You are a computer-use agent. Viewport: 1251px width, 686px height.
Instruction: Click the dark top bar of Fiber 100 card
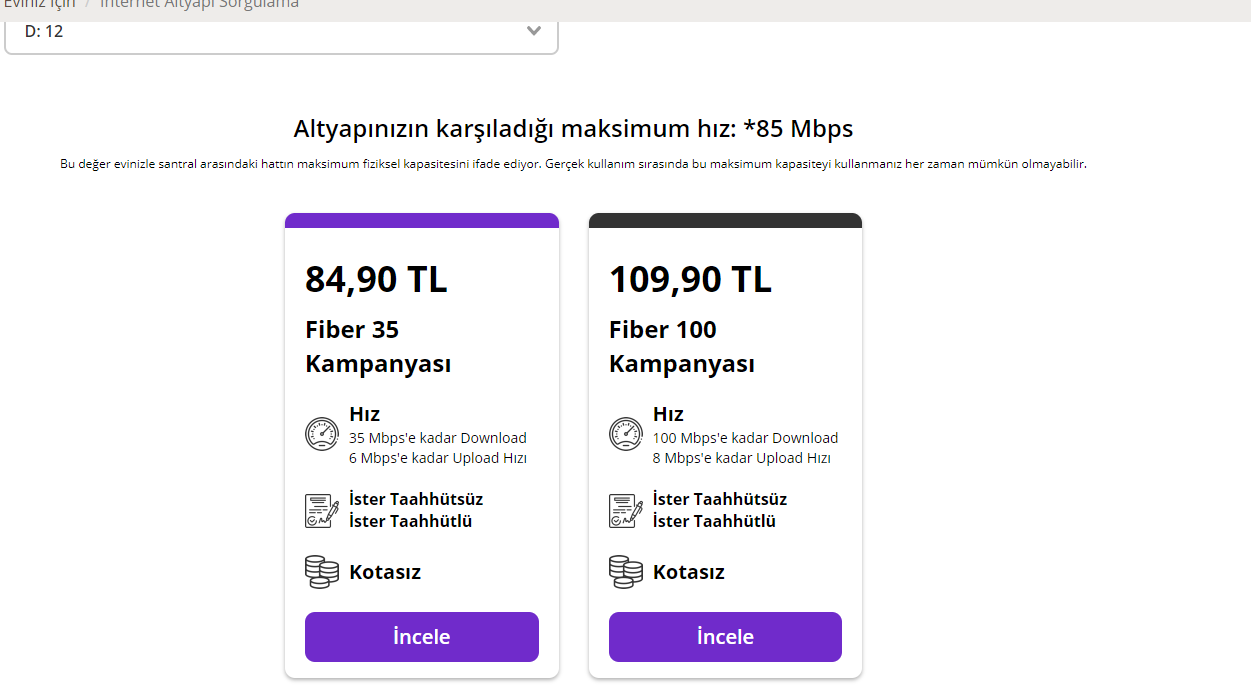[725, 220]
